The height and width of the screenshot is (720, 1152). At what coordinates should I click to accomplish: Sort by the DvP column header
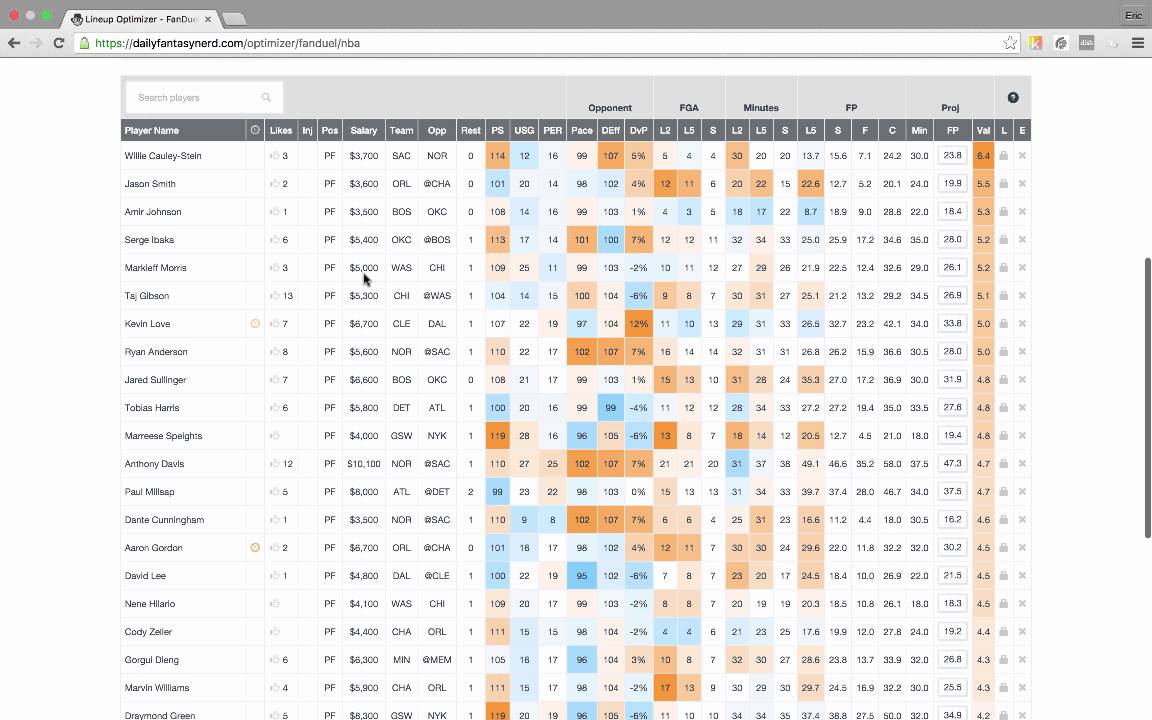point(638,131)
